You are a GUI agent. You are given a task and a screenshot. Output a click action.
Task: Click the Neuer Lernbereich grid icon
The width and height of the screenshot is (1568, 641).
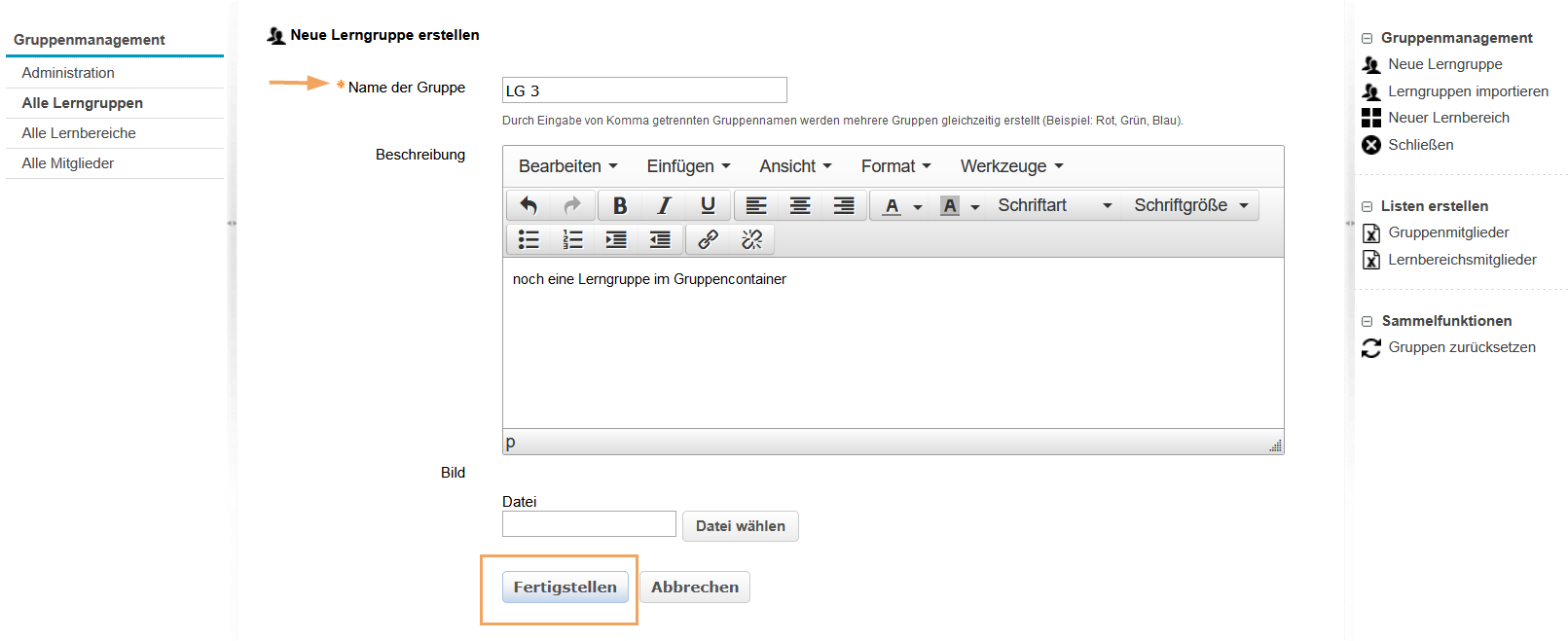click(x=1371, y=118)
